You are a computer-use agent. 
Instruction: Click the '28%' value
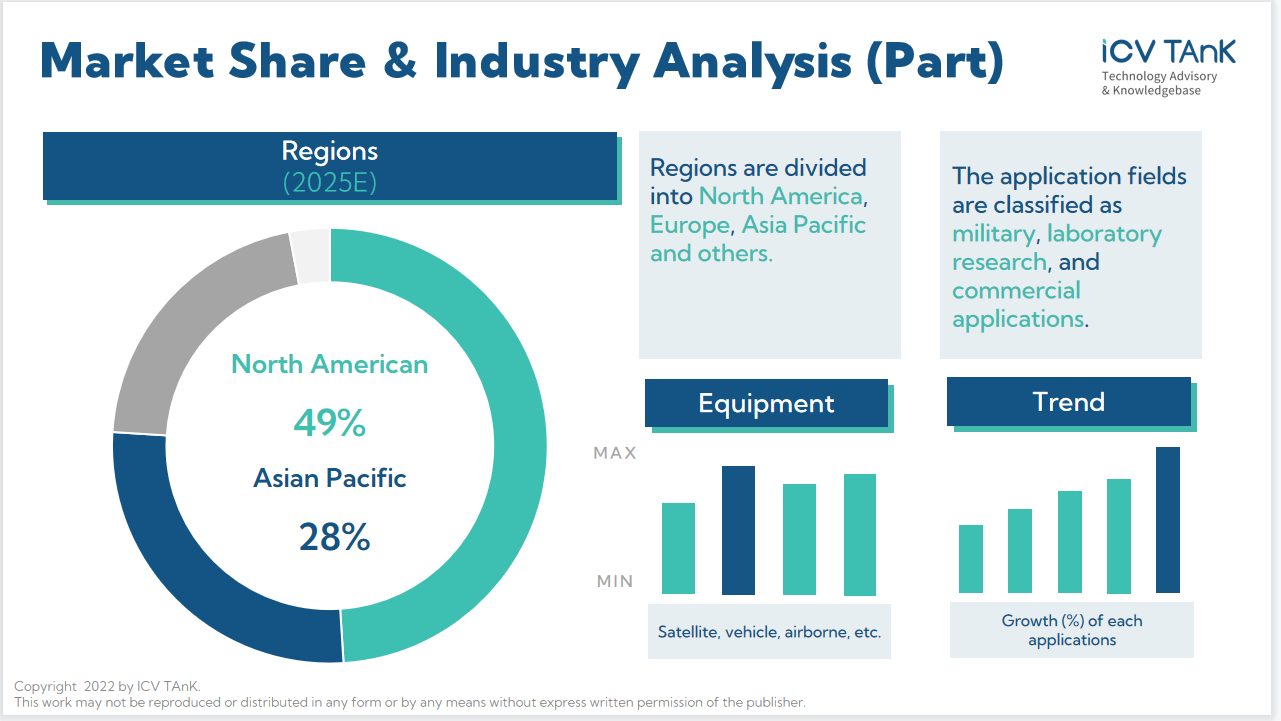334,537
